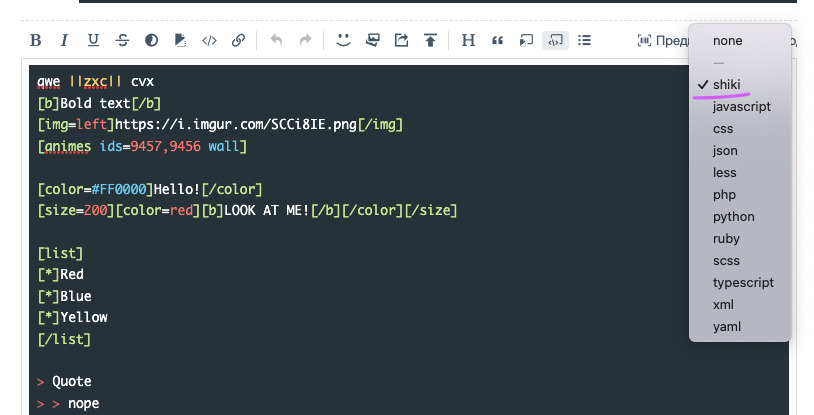This screenshot has width=814, height=415.
Task: Click the redo arrow
Action: pos(305,41)
